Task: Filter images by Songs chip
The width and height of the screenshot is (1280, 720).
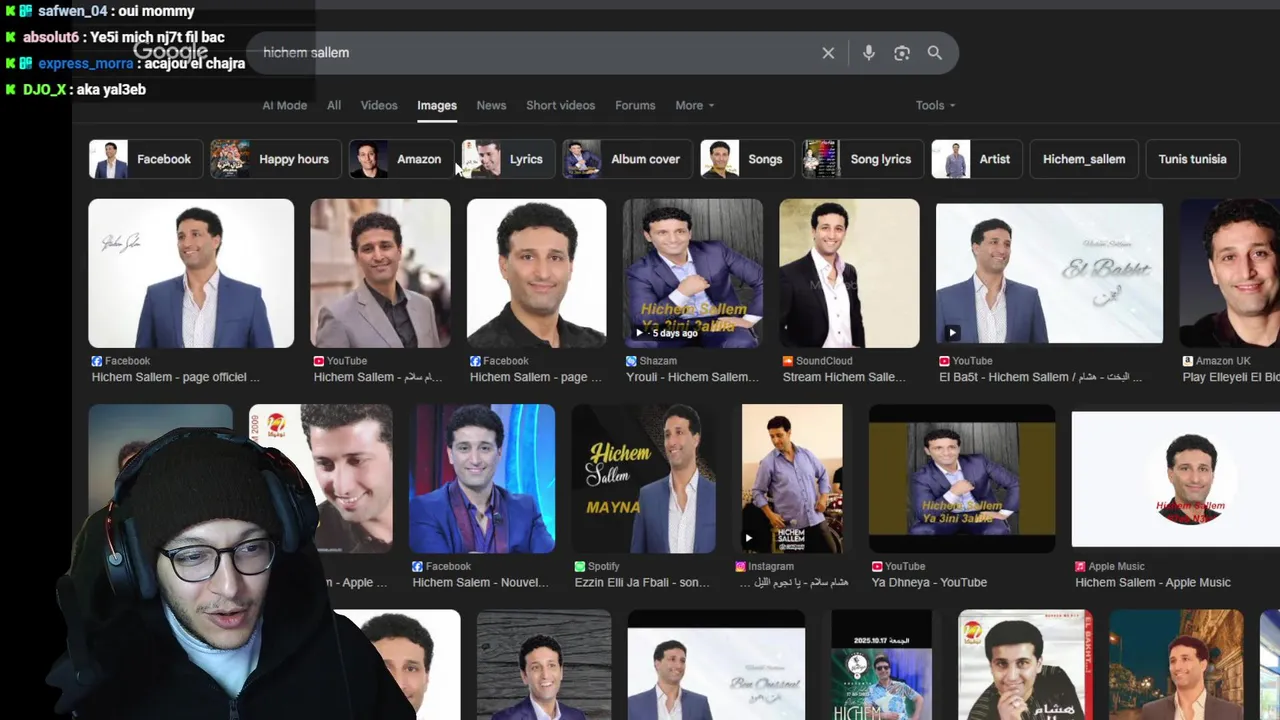Action: click(x=747, y=159)
